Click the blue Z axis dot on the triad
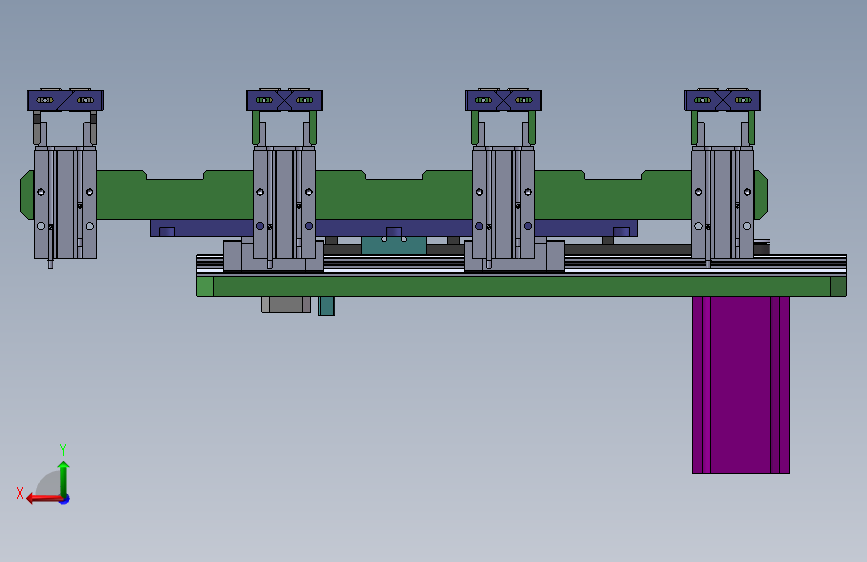This screenshot has height=562, width=867. pyautogui.click(x=65, y=499)
